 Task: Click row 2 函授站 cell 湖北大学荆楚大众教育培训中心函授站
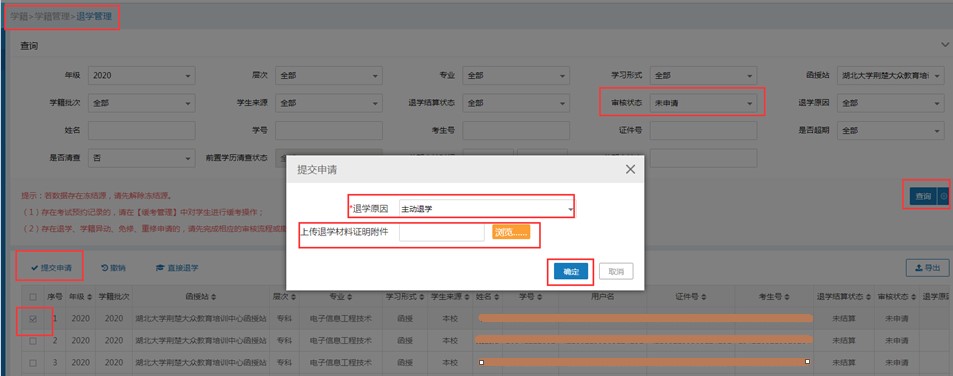(201, 341)
